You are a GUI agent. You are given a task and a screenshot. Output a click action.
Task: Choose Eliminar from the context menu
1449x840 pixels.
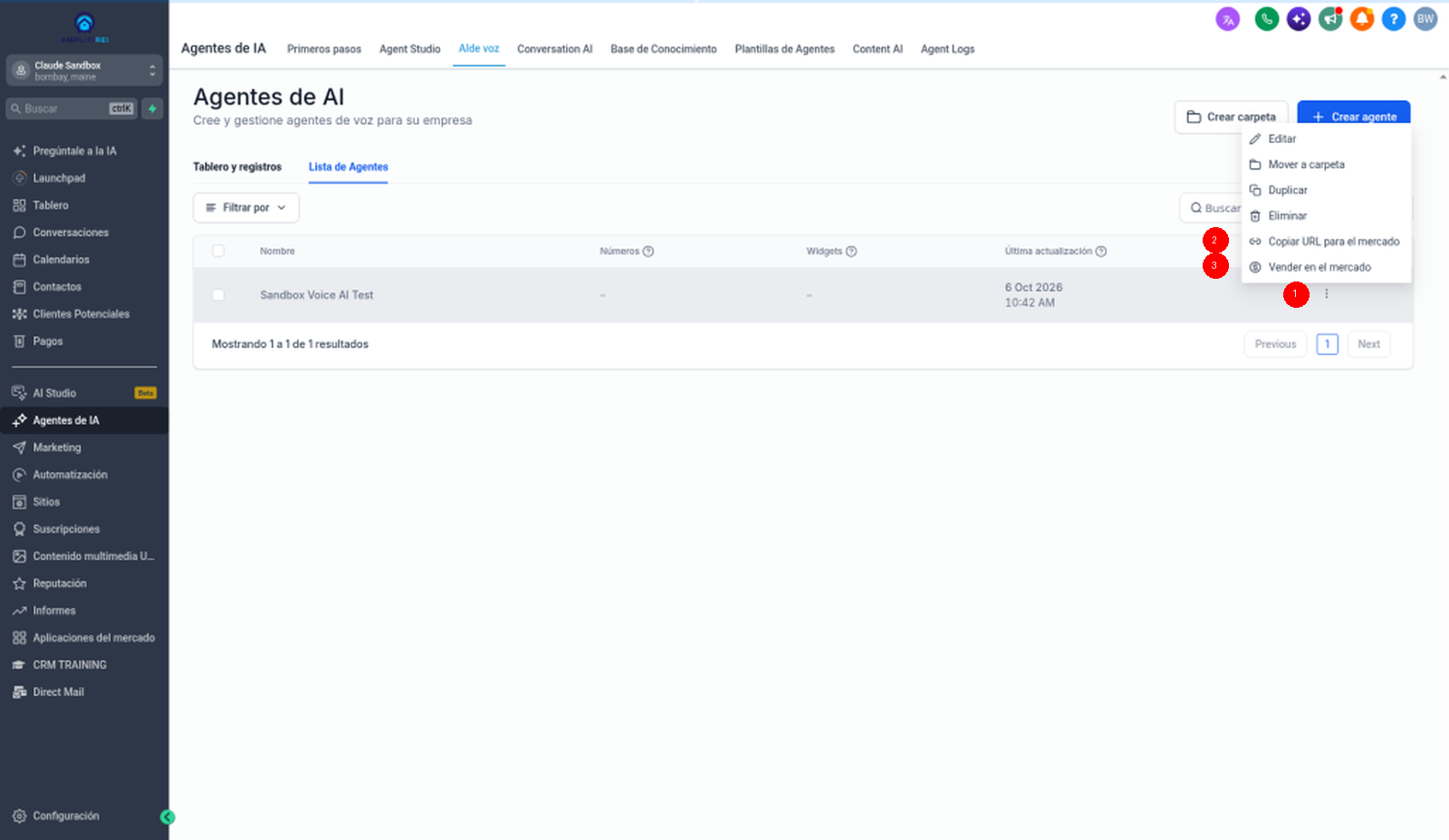point(1326,215)
